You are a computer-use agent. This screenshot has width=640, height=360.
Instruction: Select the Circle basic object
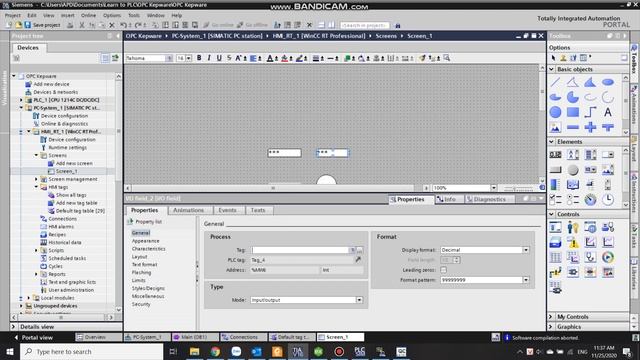point(555,112)
